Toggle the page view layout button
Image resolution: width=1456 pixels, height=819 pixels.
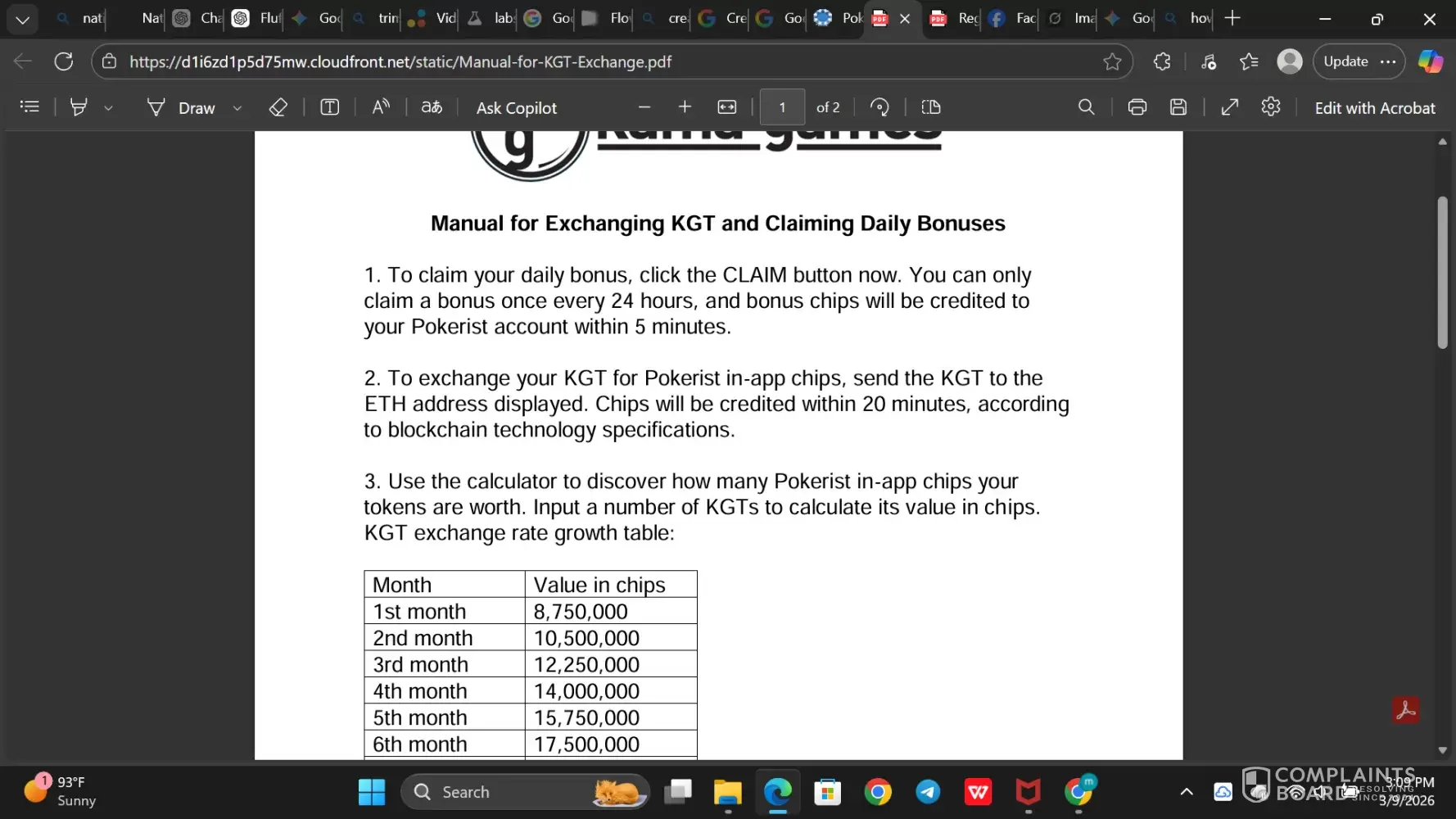pyautogui.click(x=931, y=107)
